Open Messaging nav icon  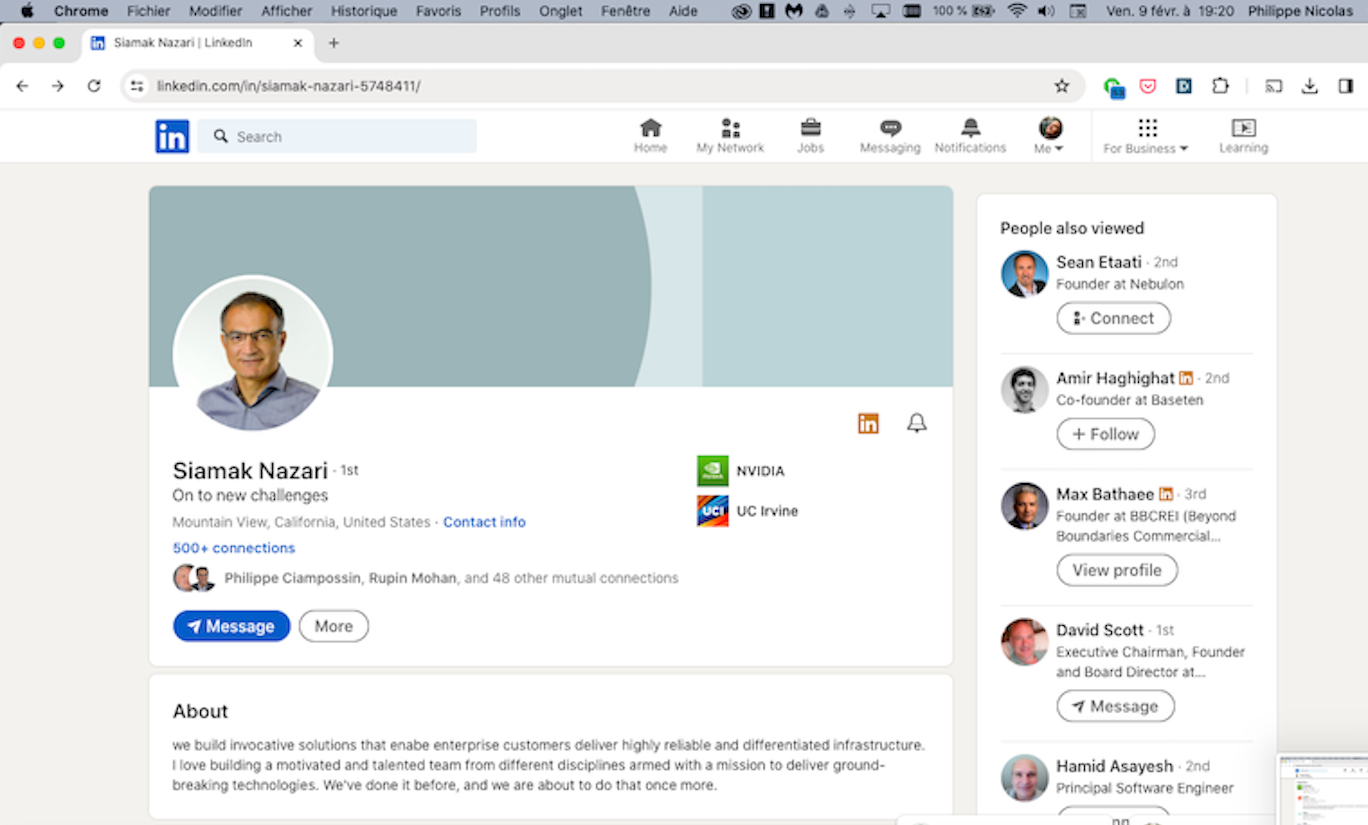[x=890, y=136]
